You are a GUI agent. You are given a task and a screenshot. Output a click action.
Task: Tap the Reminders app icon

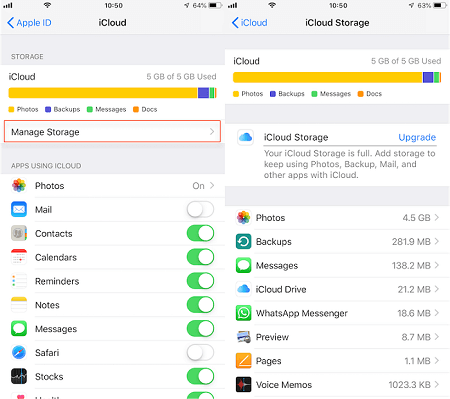pyautogui.click(x=19, y=281)
